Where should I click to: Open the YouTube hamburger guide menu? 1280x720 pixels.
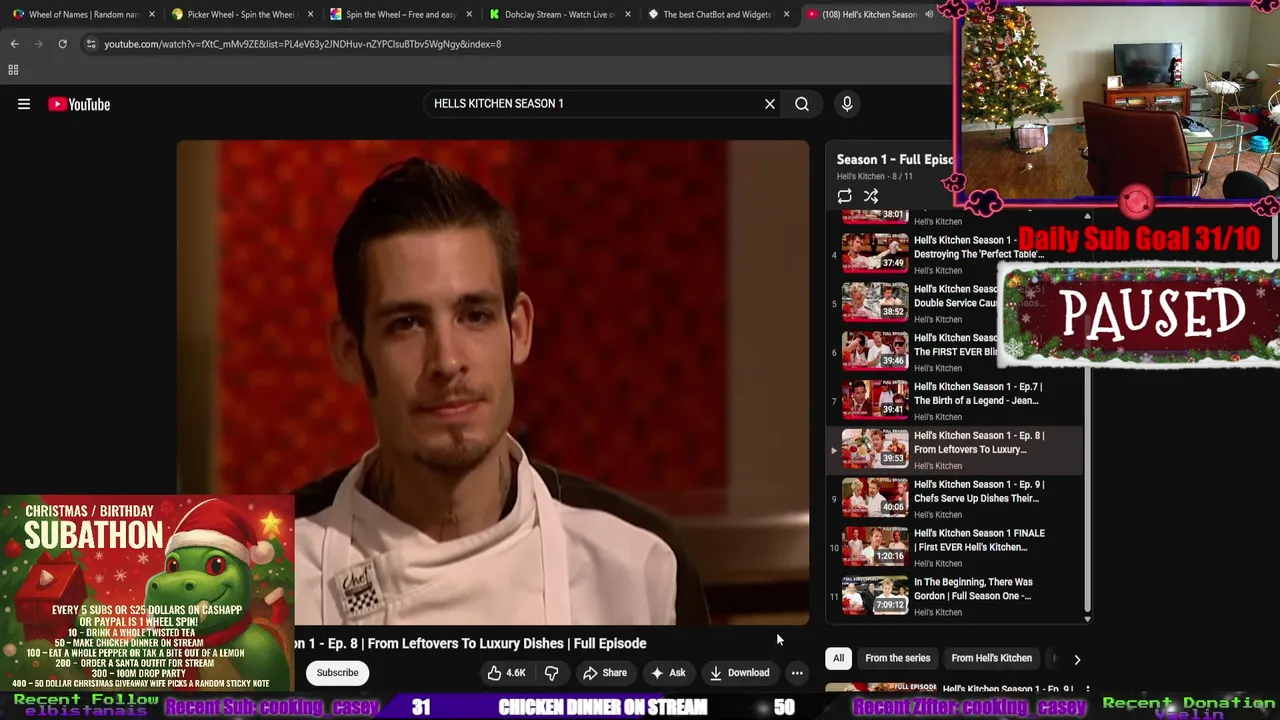pos(24,104)
